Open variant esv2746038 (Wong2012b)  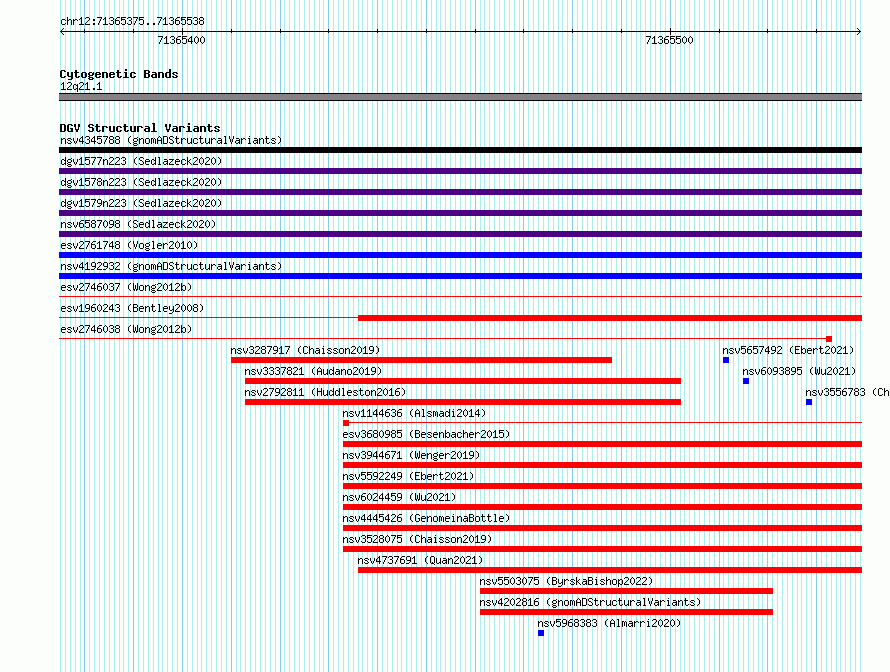(x=126, y=329)
